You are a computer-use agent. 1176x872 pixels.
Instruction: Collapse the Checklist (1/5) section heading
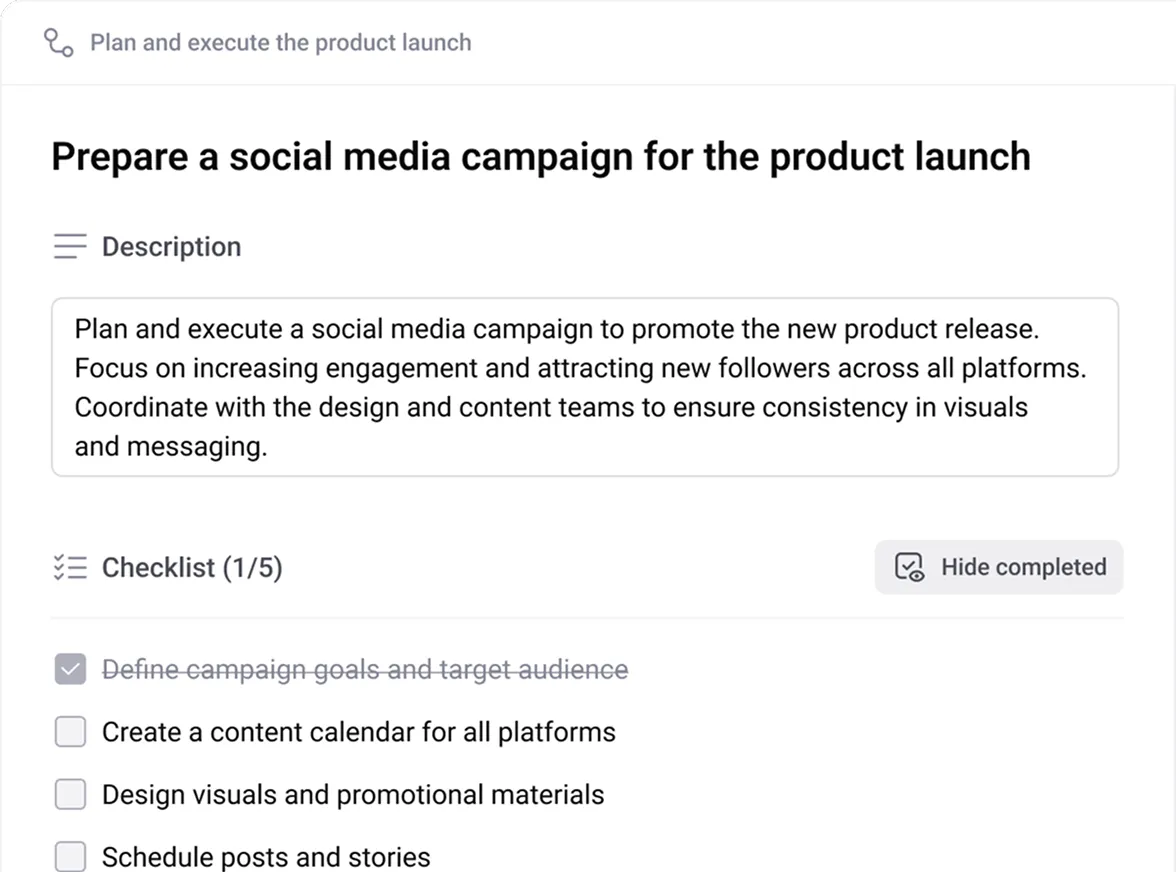point(192,568)
